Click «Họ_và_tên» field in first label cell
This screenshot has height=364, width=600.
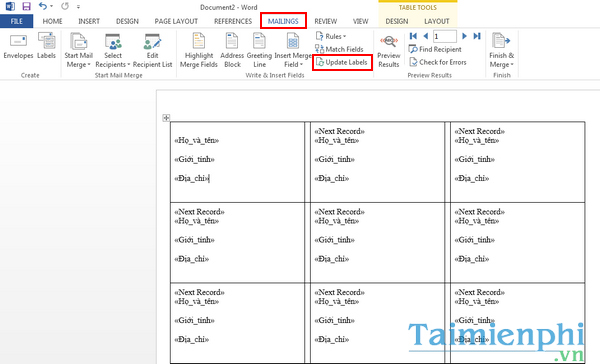coord(196,140)
